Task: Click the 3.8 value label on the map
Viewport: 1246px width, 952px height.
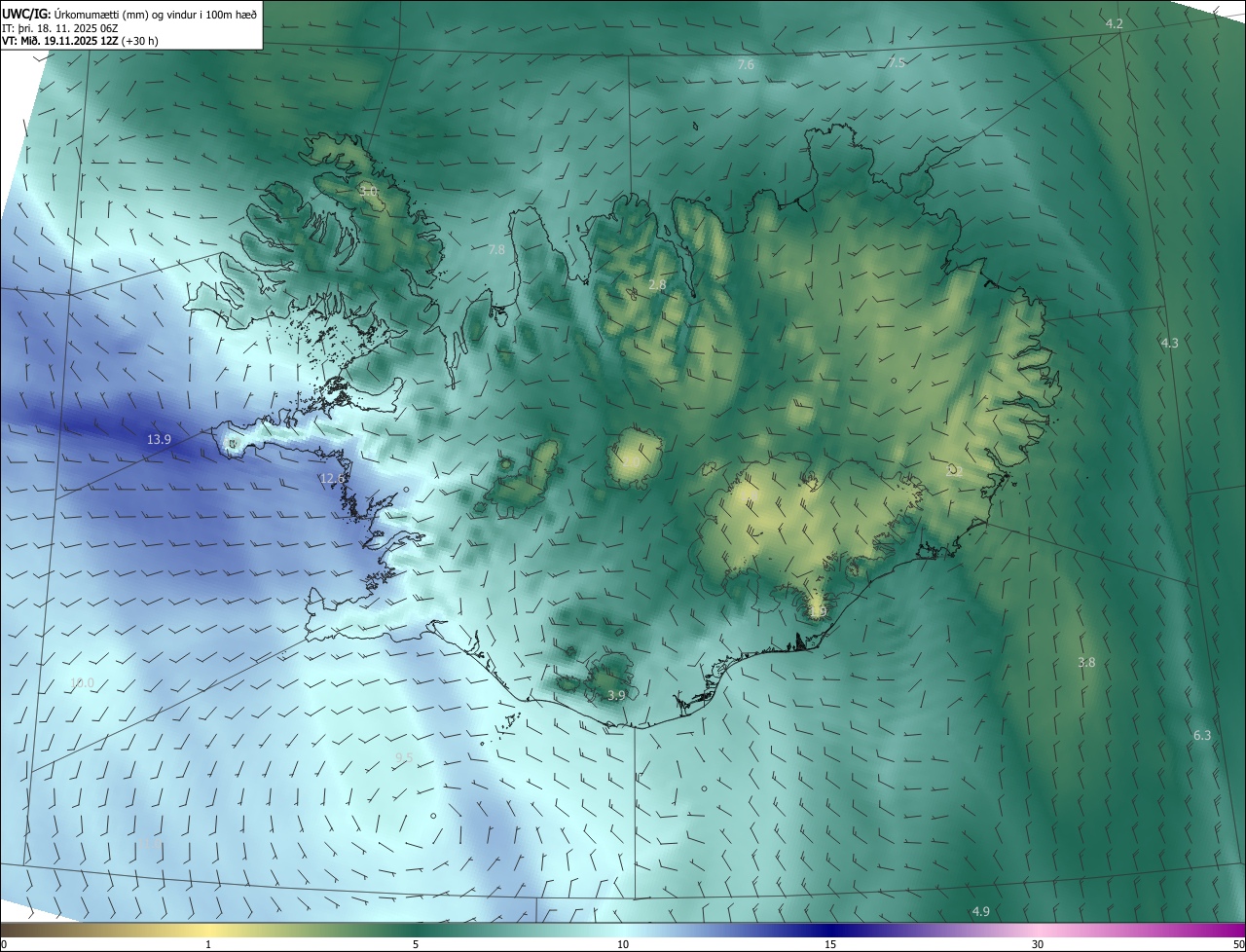Action: 1086,662
